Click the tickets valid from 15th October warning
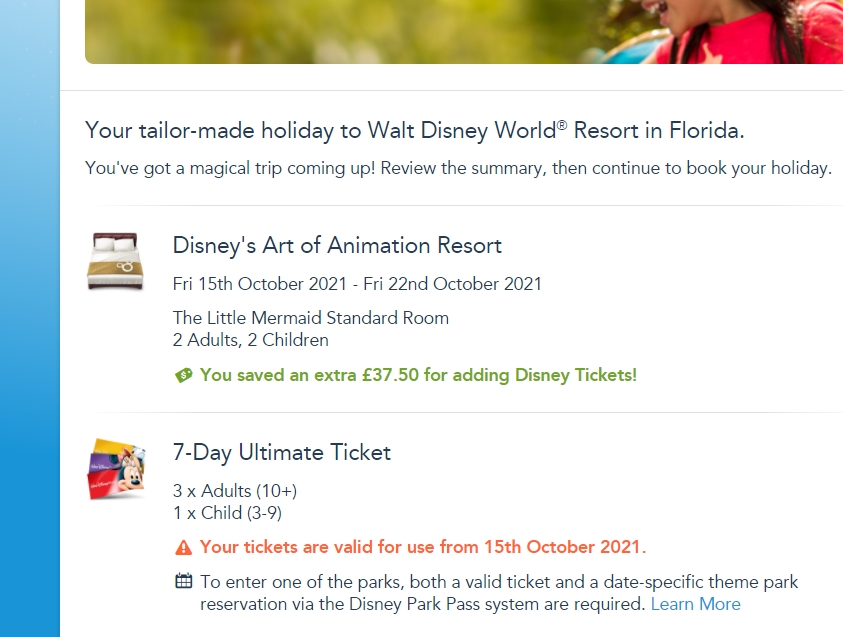 click(x=423, y=547)
